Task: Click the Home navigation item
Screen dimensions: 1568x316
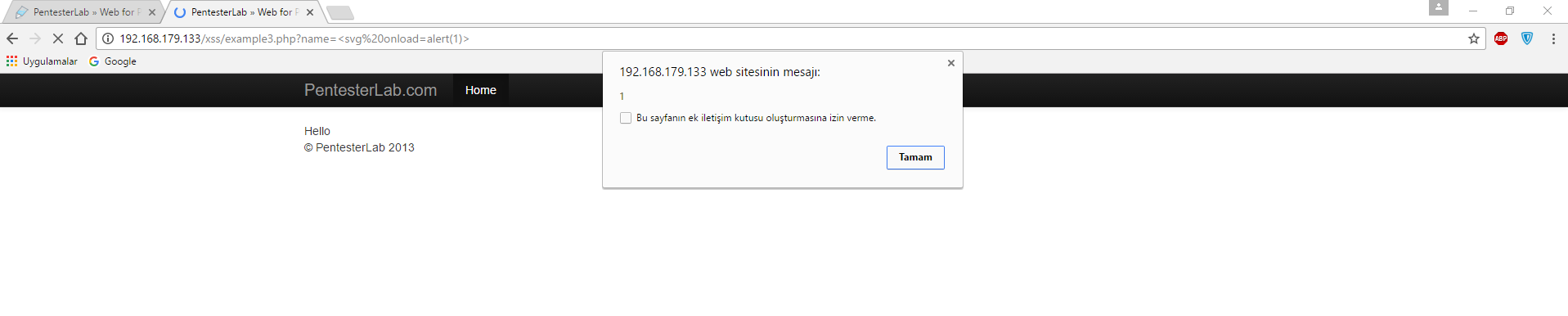Action: coord(481,90)
